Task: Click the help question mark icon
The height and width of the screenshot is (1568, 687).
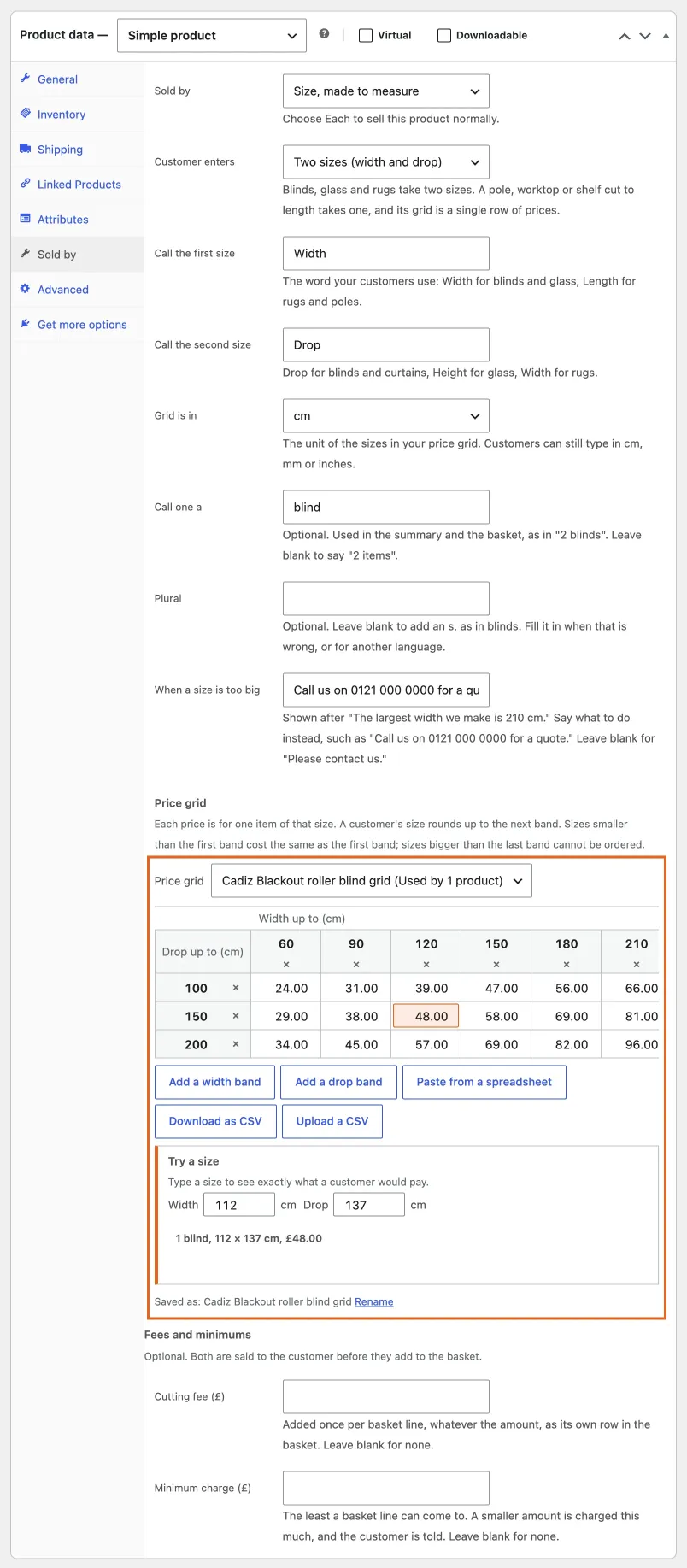Action: coord(324,34)
